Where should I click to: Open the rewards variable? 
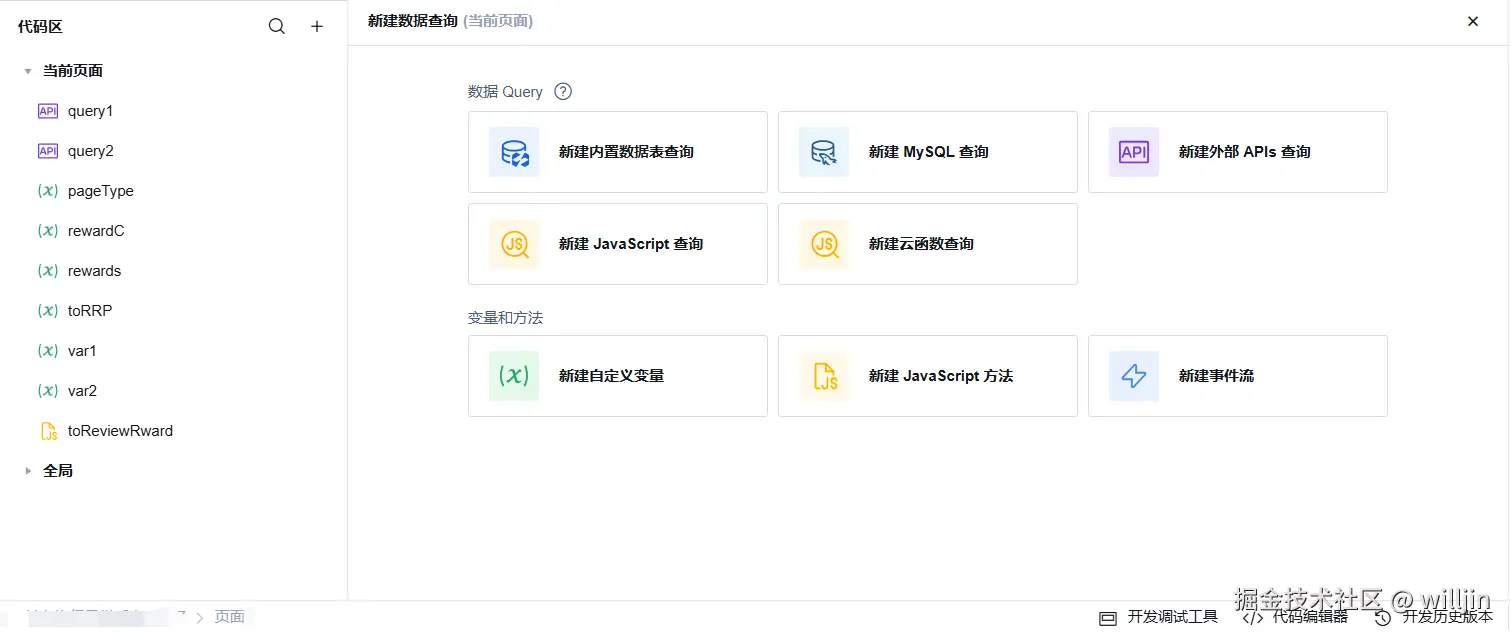94,271
